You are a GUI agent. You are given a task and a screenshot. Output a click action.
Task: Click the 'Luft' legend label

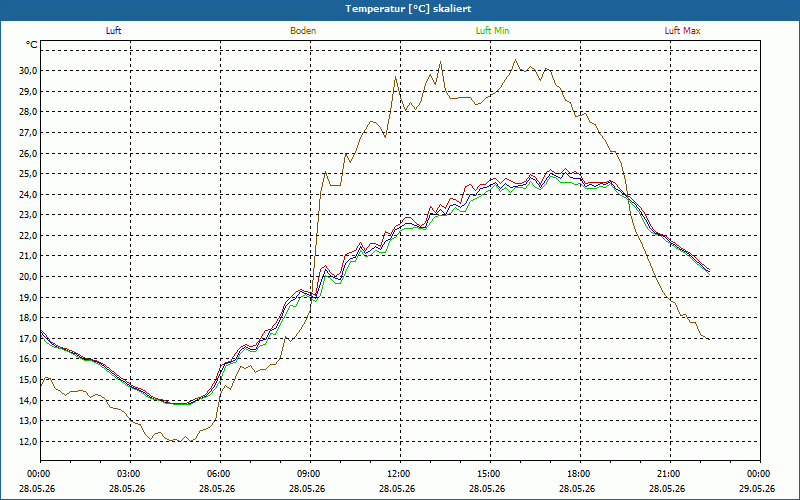point(113,31)
